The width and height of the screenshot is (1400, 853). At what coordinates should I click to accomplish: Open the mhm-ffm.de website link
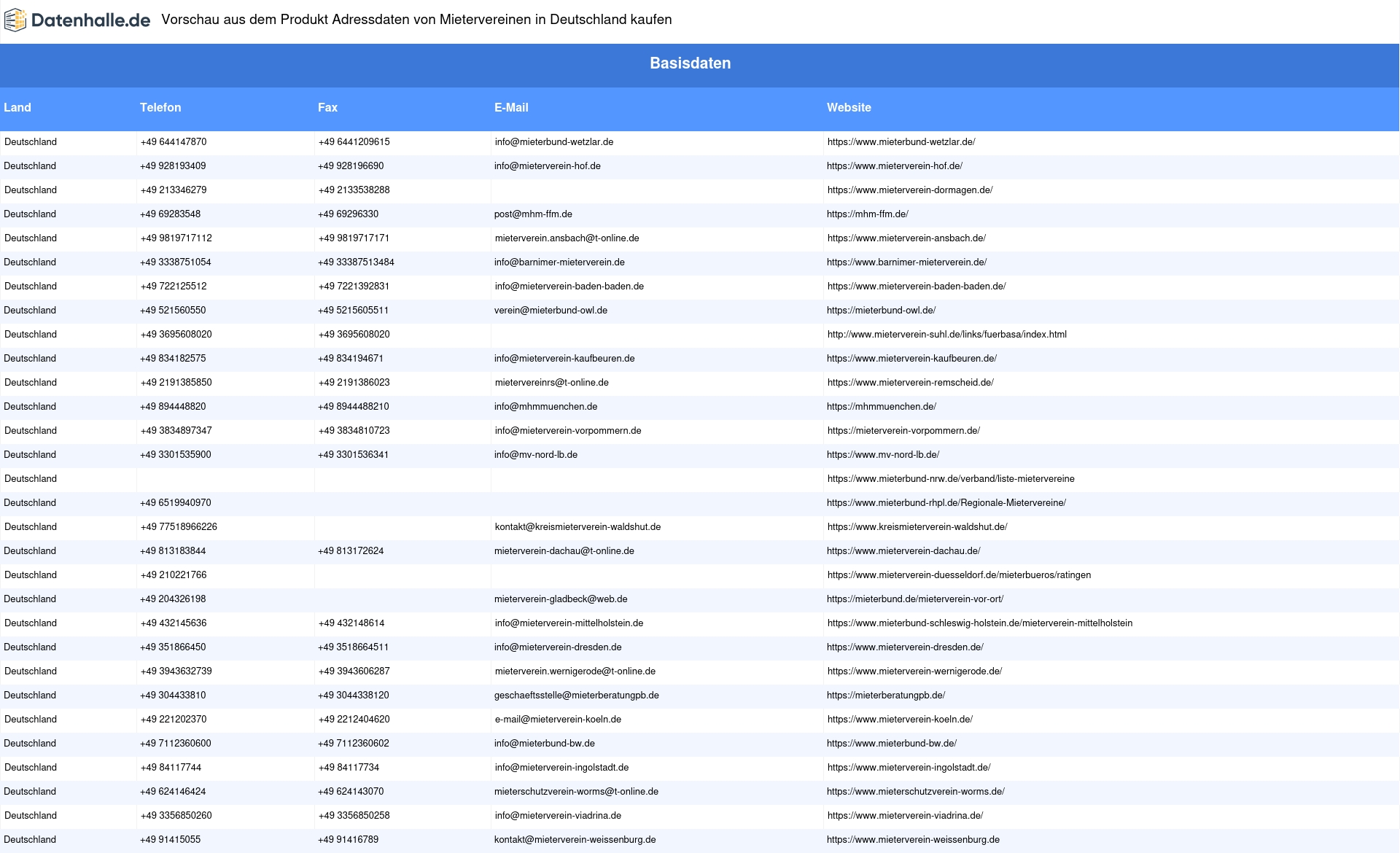pyautogui.click(x=868, y=214)
